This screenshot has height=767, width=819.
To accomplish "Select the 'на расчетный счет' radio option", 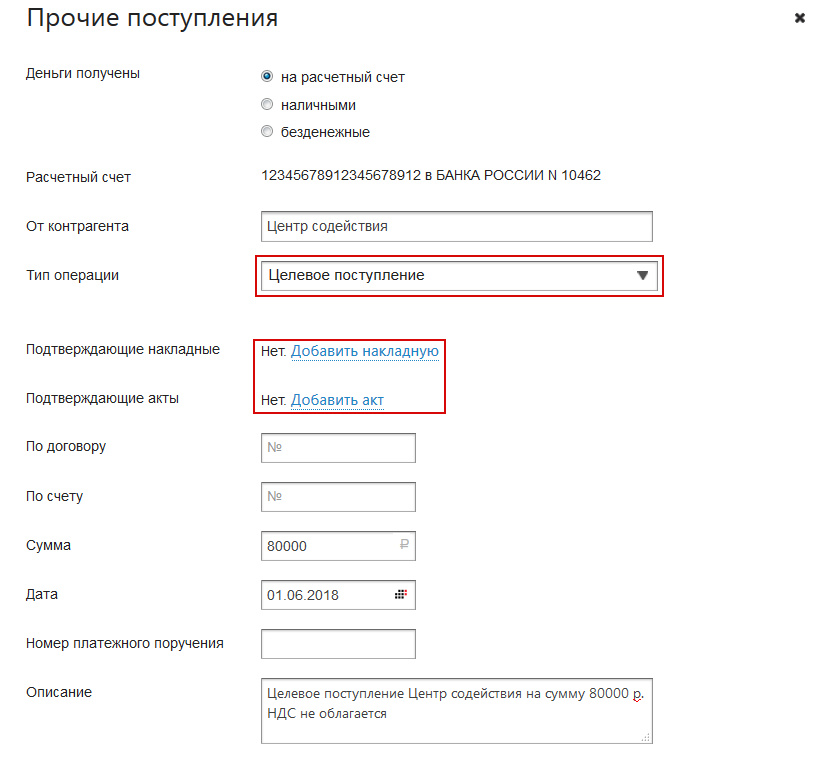I will click(267, 76).
